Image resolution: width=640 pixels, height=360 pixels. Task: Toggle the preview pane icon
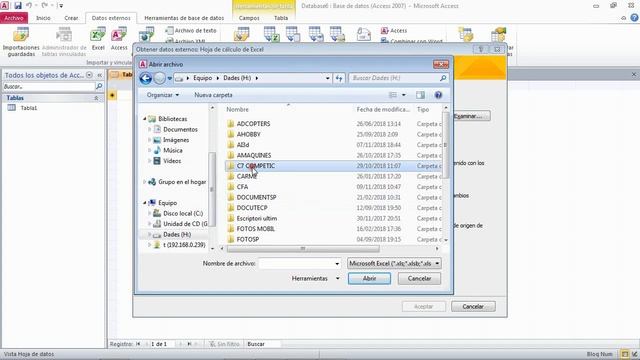tap(420, 95)
